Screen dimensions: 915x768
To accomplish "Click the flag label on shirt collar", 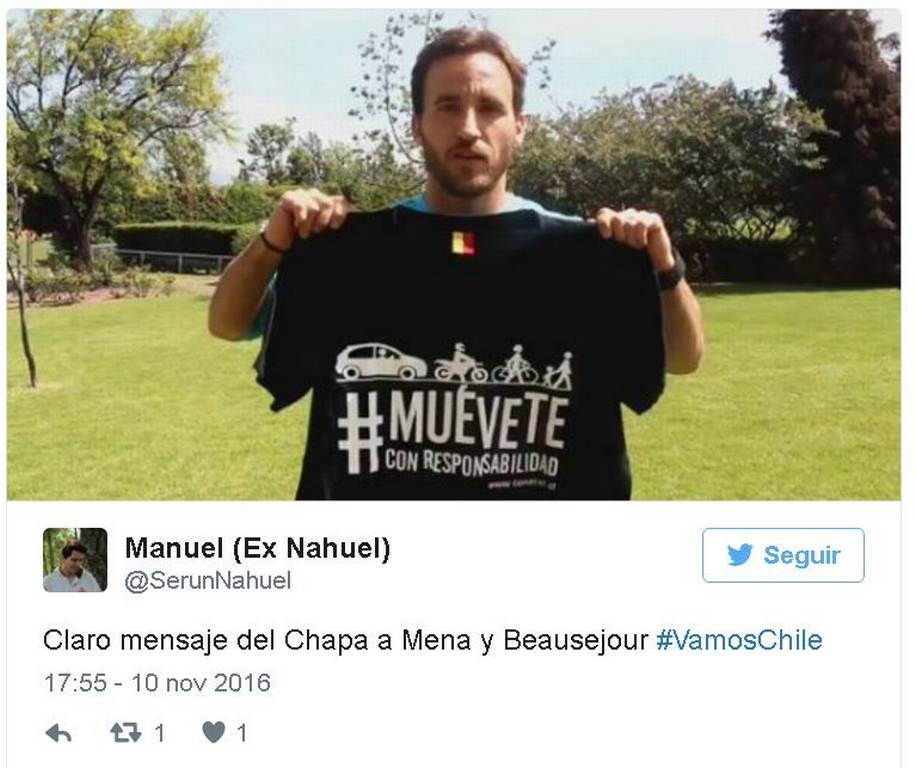I will click(462, 242).
